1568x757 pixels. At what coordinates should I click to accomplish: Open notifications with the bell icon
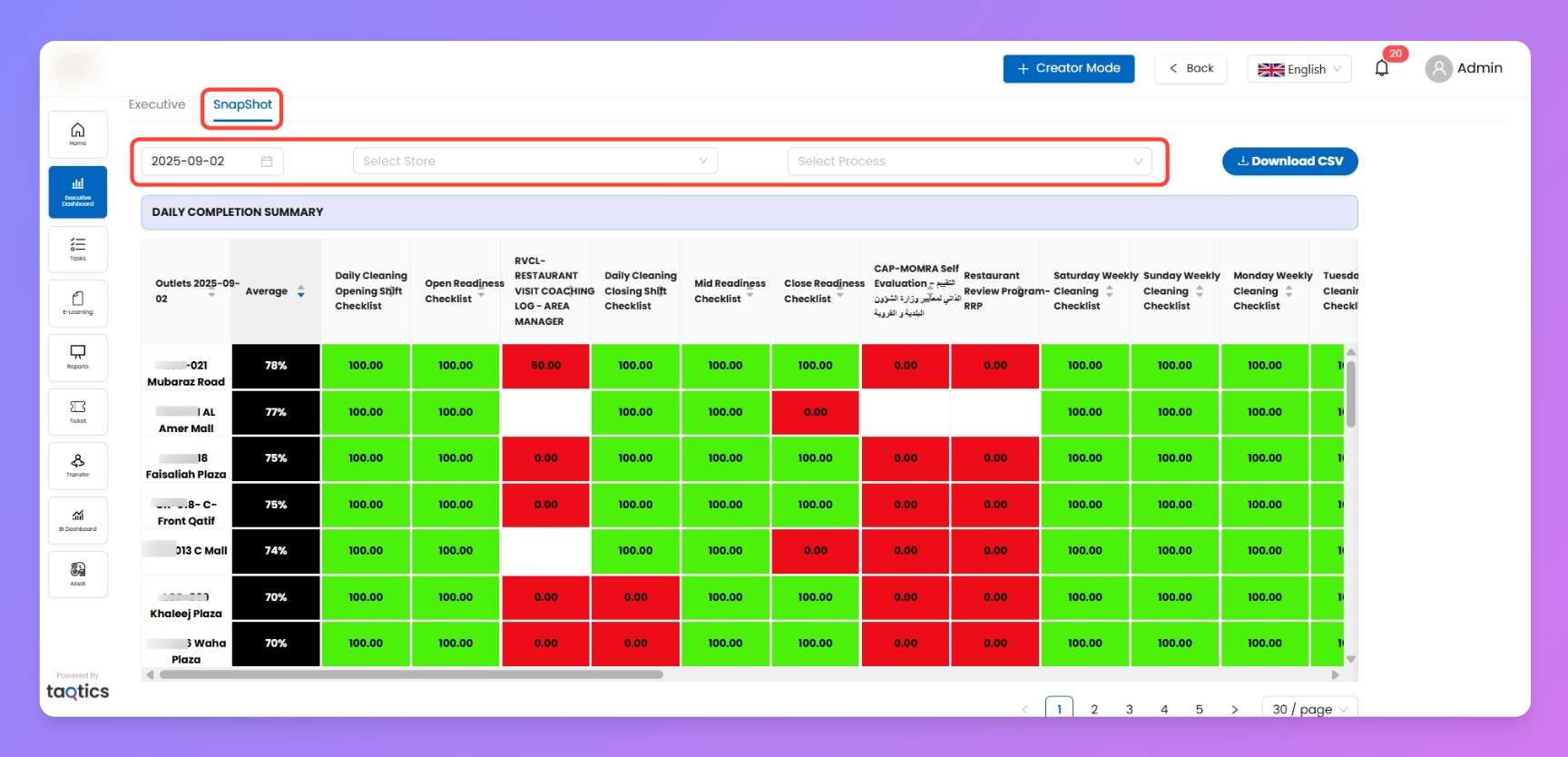click(1382, 68)
